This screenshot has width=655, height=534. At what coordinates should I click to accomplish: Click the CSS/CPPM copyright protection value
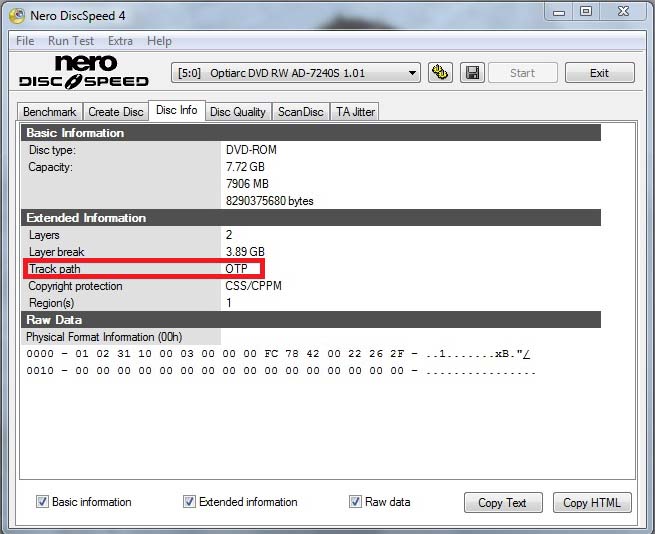click(x=254, y=286)
